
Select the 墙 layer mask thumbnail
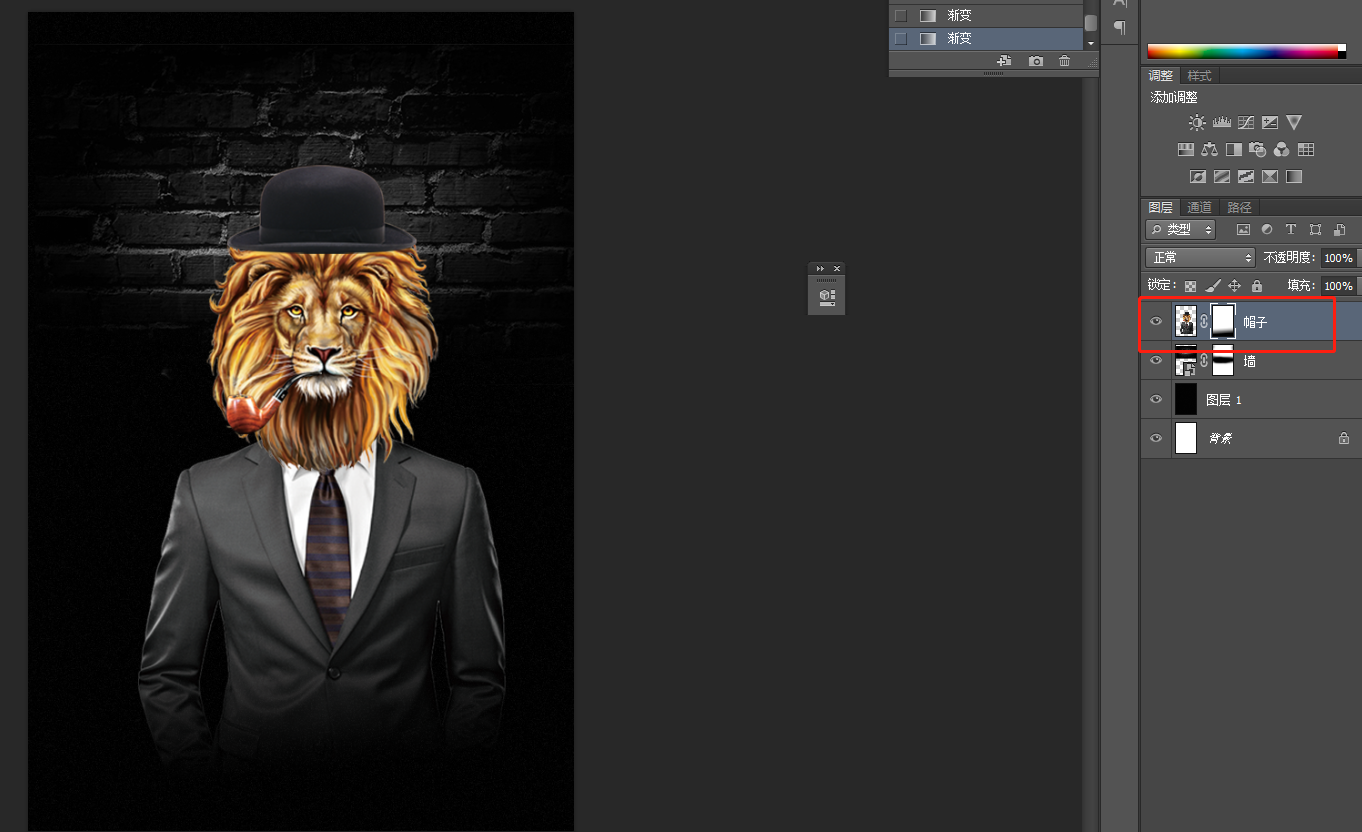(x=1223, y=360)
